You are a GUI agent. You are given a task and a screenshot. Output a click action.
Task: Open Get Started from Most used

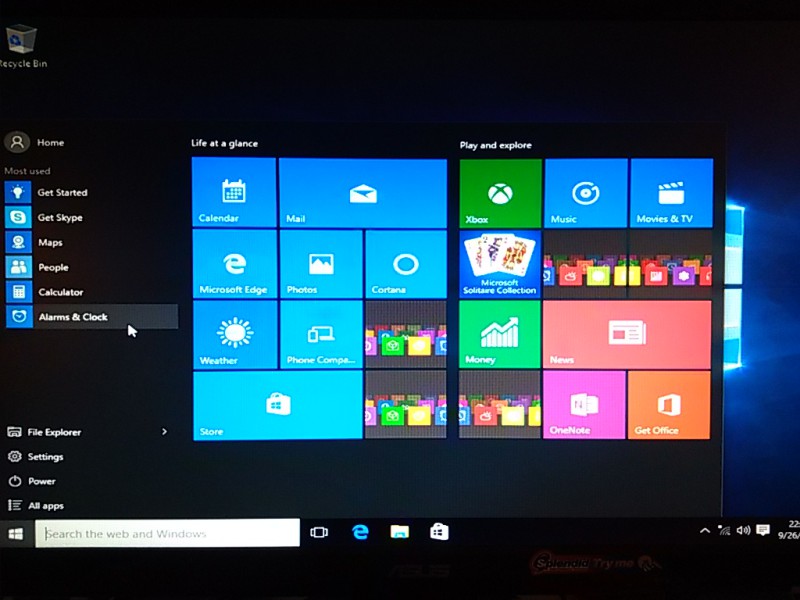coord(91,192)
